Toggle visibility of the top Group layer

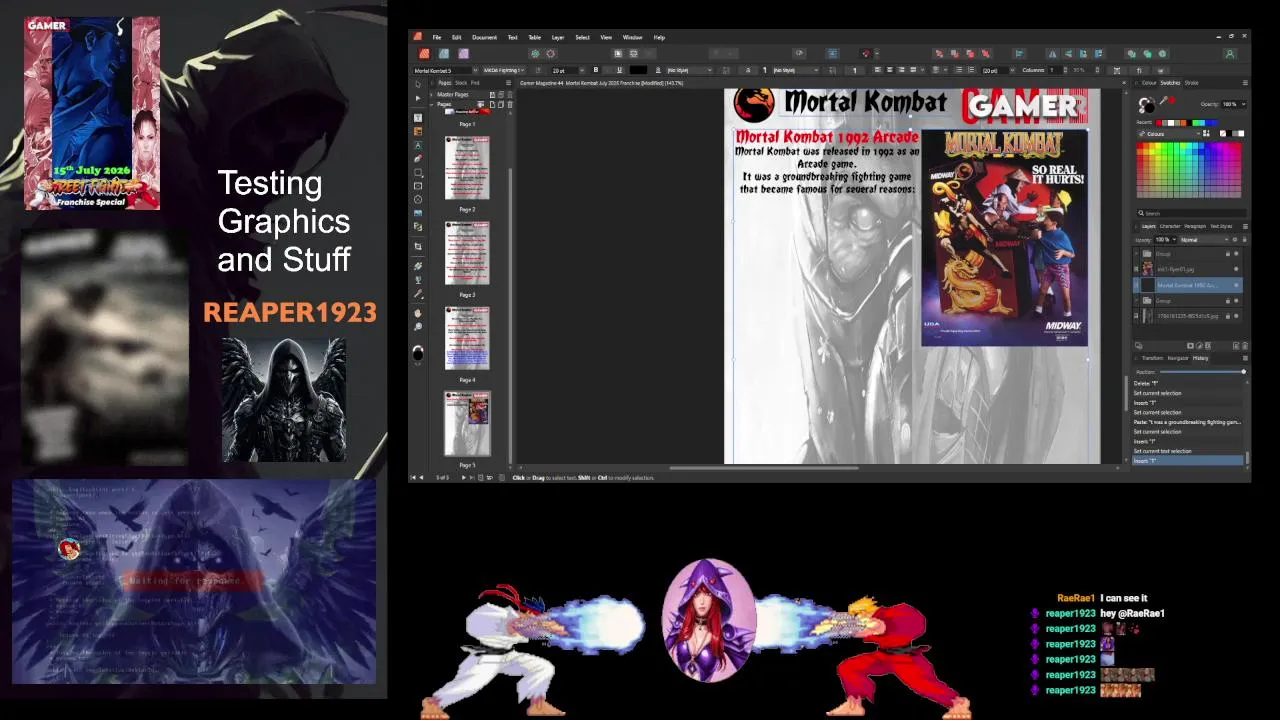(1236, 254)
